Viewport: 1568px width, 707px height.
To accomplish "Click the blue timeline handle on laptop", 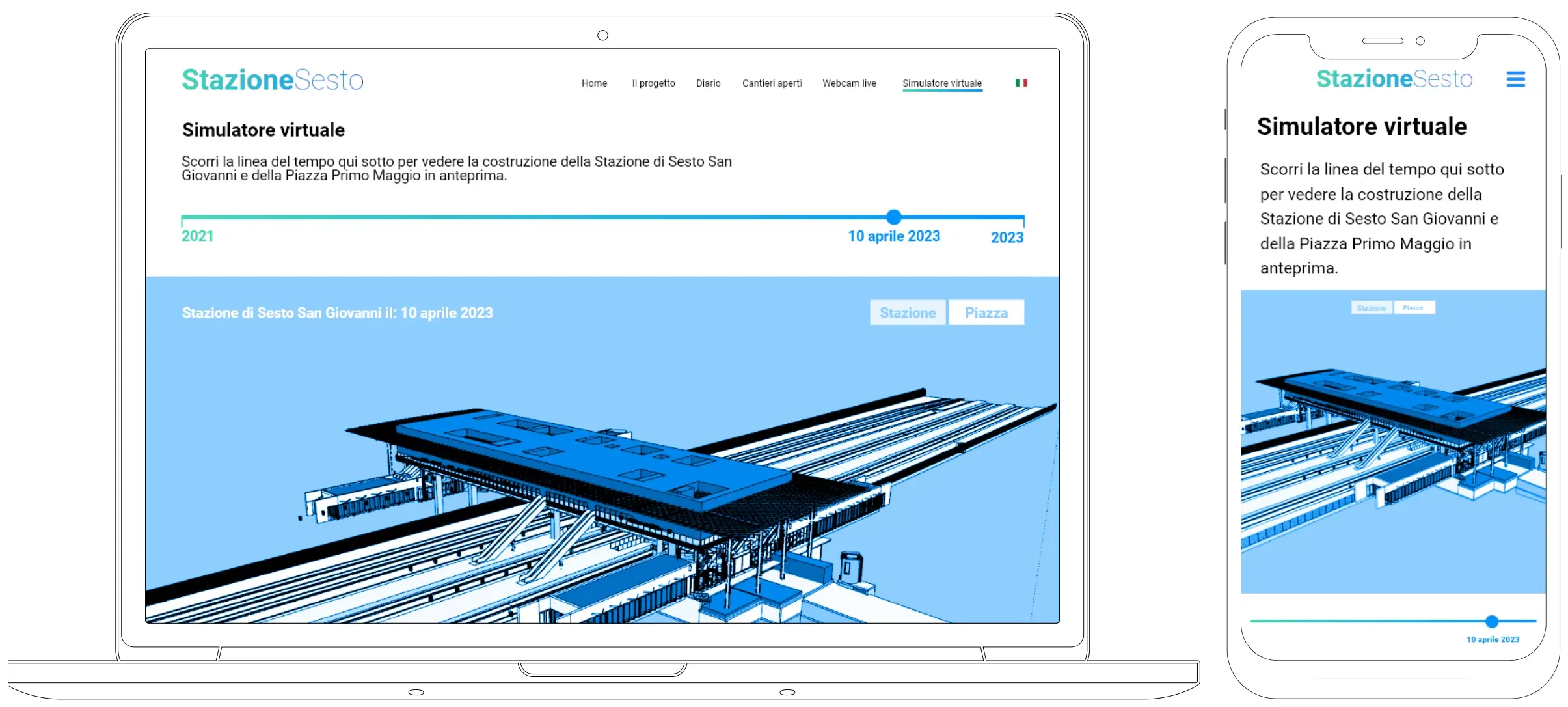I will 894,217.
